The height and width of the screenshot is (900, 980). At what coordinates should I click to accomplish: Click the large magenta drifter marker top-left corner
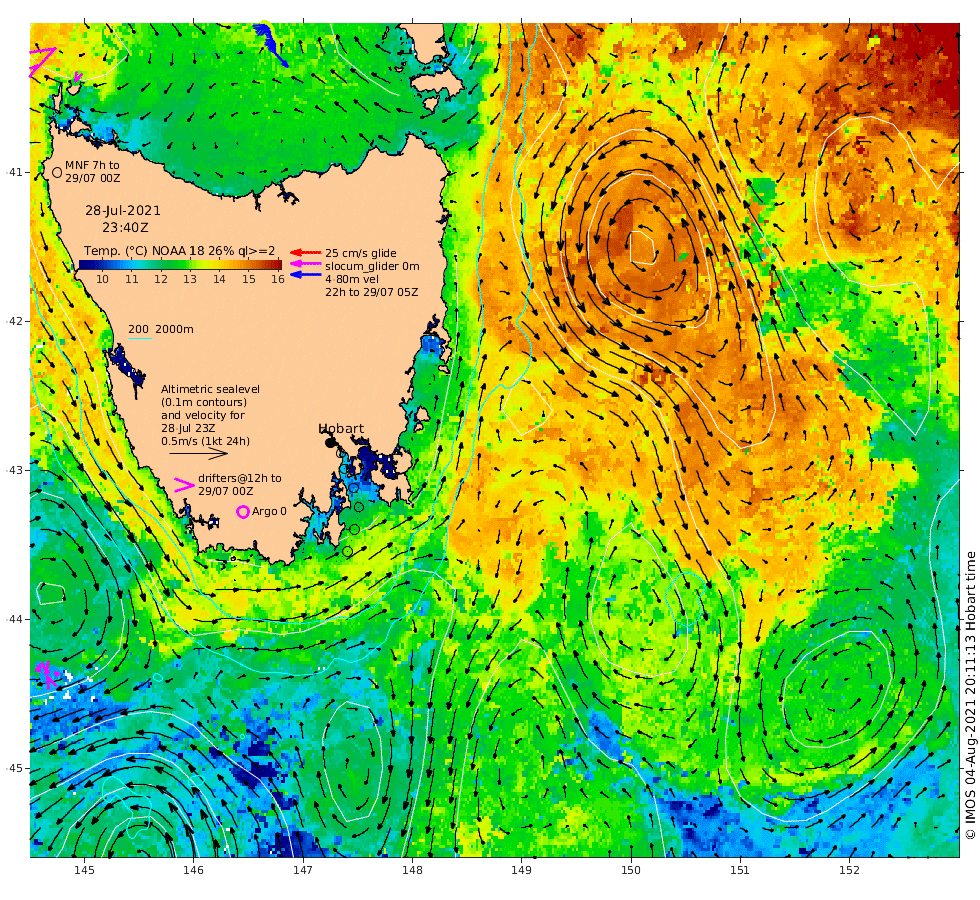[x=41, y=61]
